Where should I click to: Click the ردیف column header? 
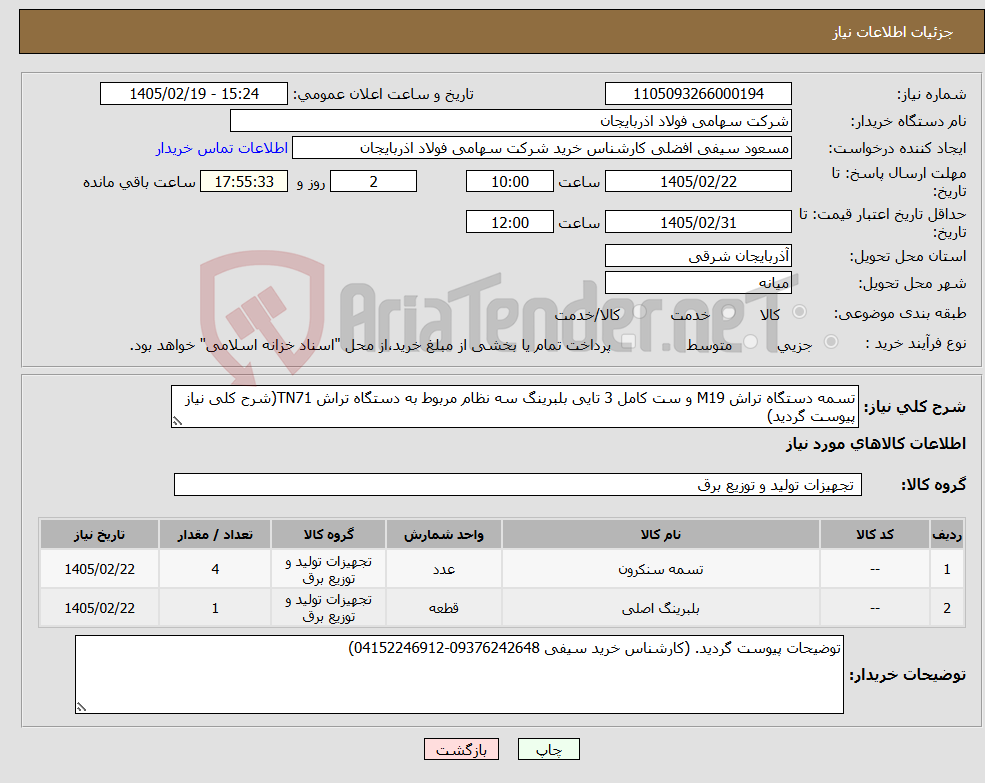(x=947, y=534)
